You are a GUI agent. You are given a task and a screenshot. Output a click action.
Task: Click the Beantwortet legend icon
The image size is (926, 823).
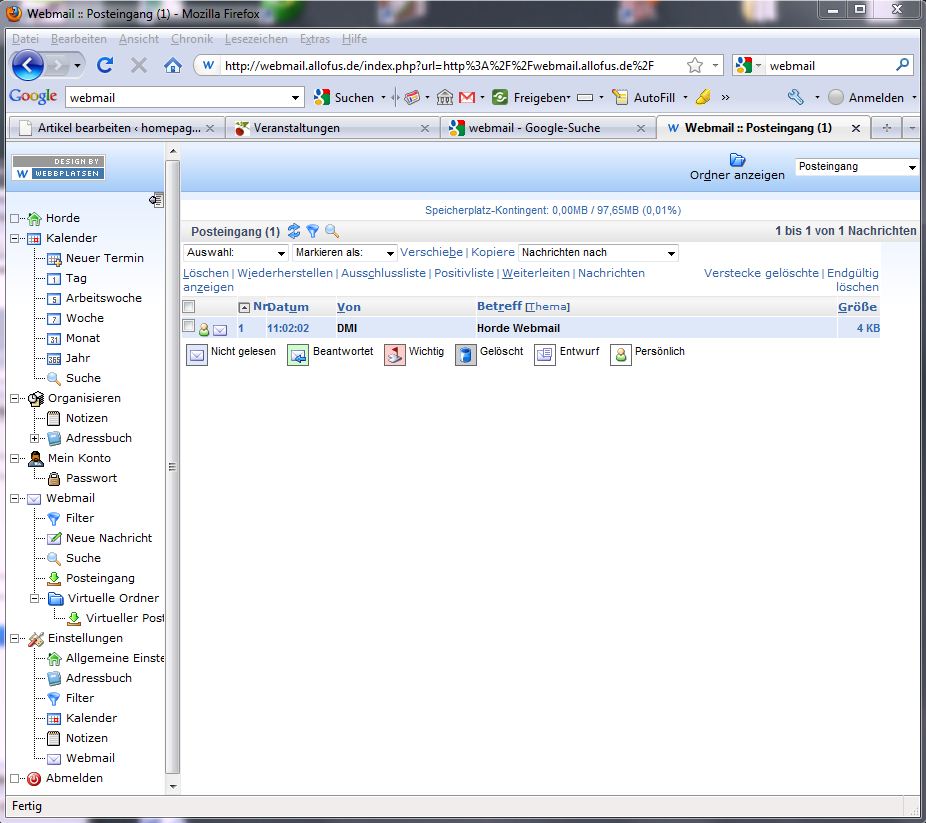point(298,355)
